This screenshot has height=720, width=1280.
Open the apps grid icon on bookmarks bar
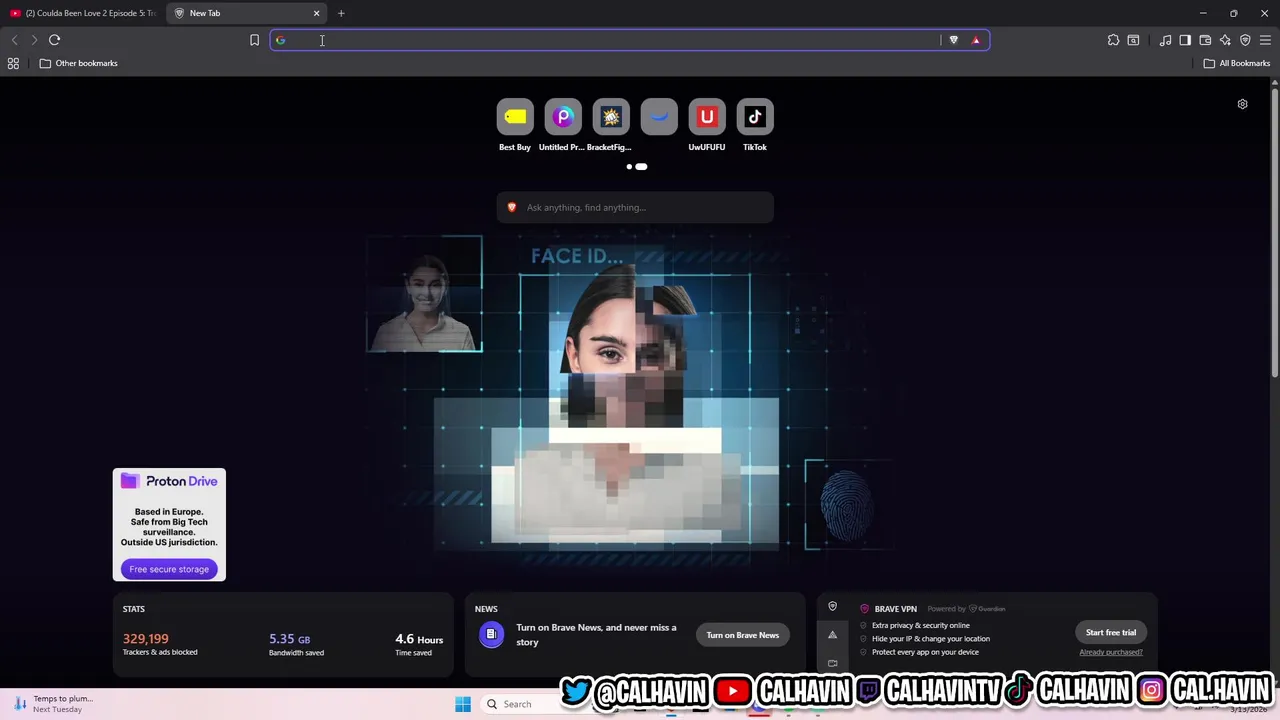tap(13, 63)
